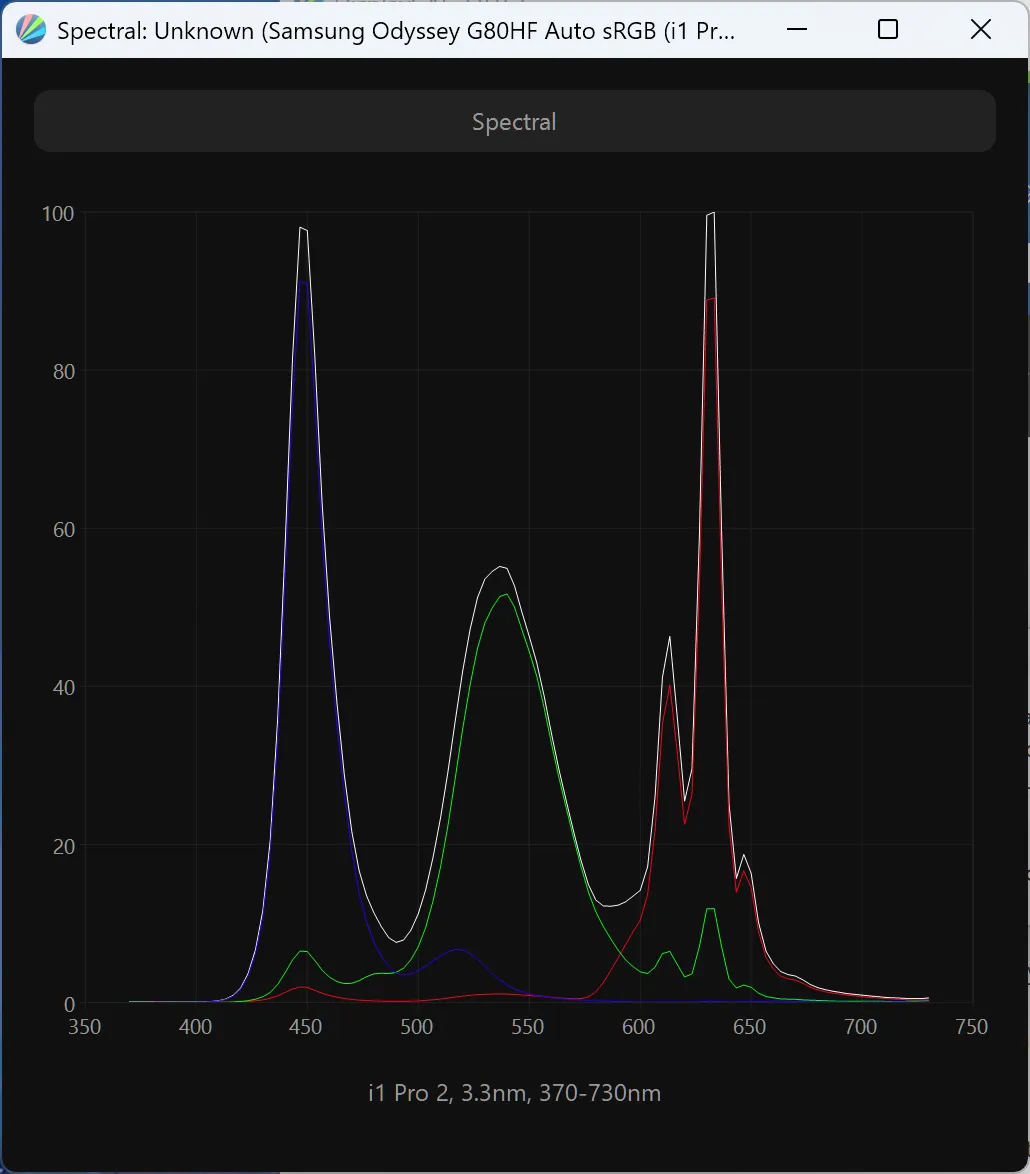Click the app icon in the title bar
This screenshot has height=1174, width=1030.
coord(31,30)
